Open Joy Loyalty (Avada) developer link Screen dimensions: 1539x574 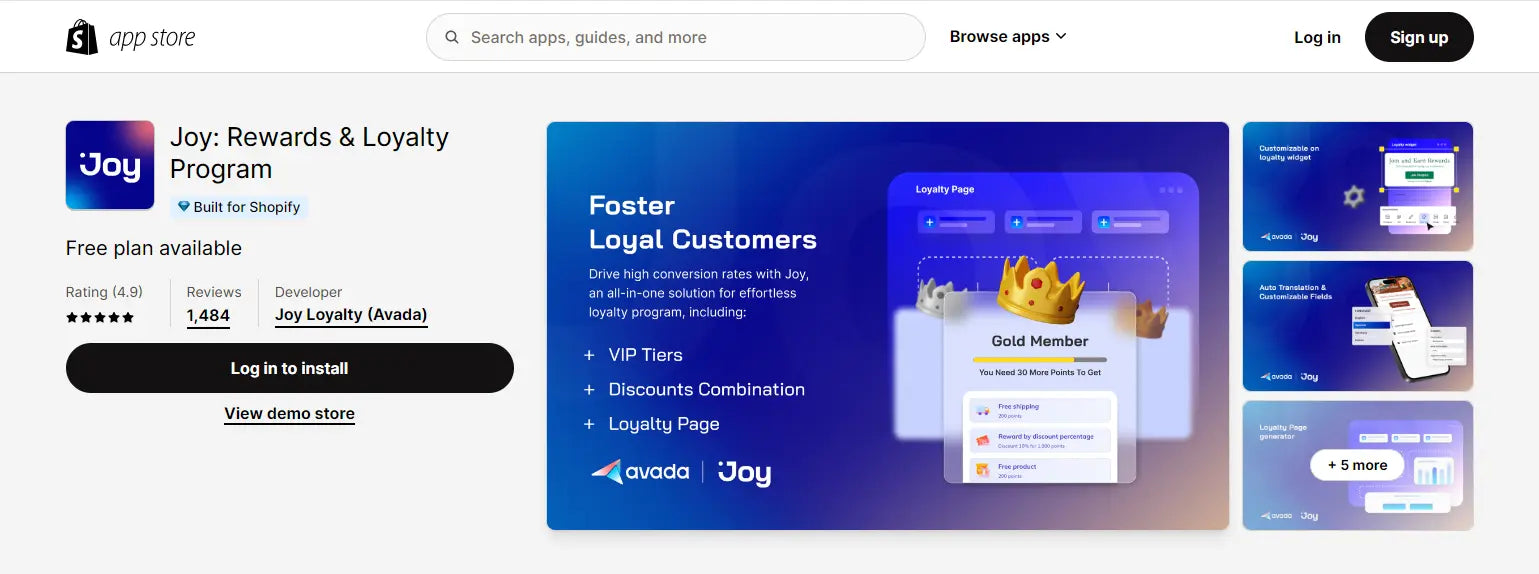351,315
